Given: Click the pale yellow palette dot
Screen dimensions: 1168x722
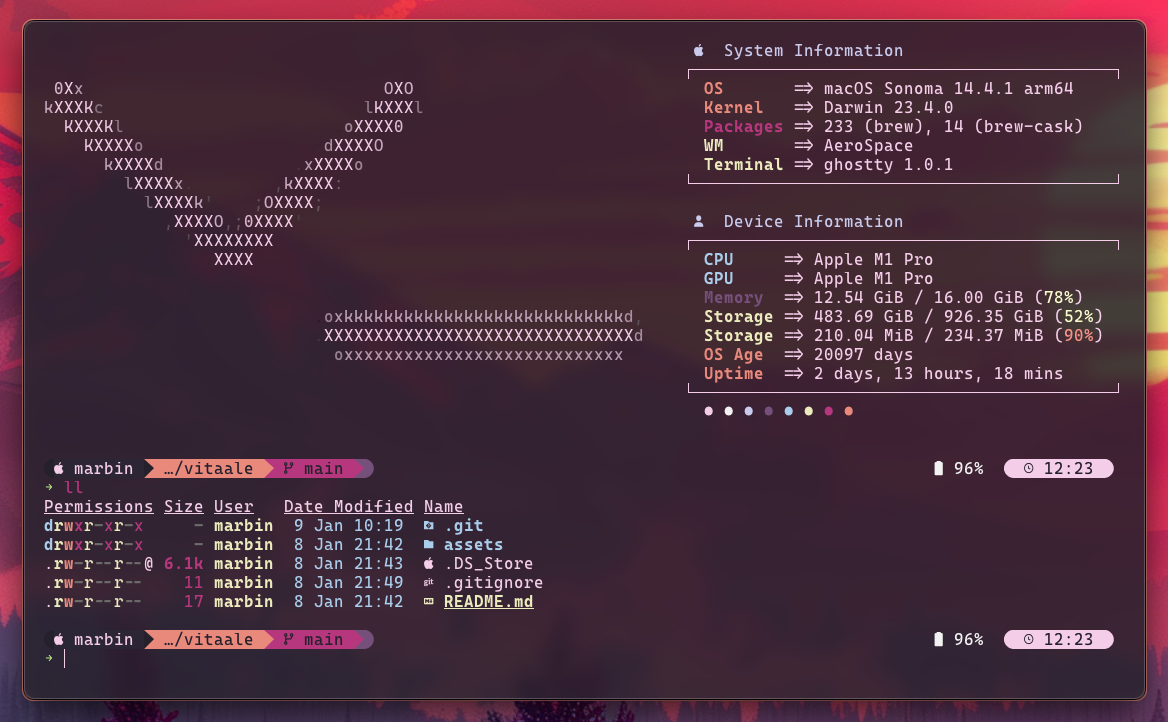Looking at the screenshot, I should [x=808, y=411].
